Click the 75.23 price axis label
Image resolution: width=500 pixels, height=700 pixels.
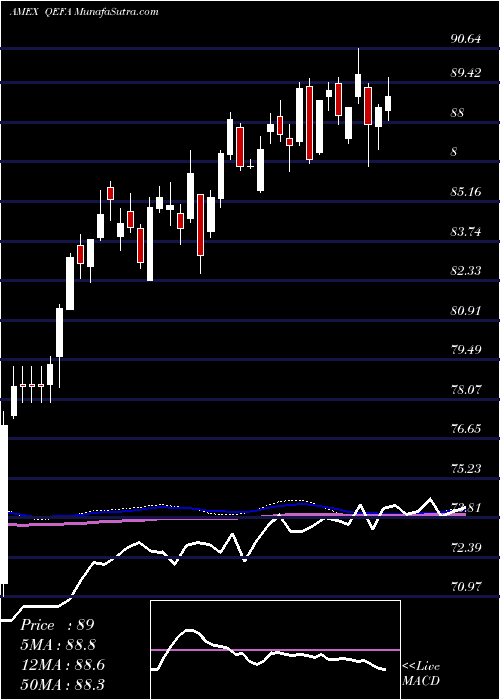[466, 468]
